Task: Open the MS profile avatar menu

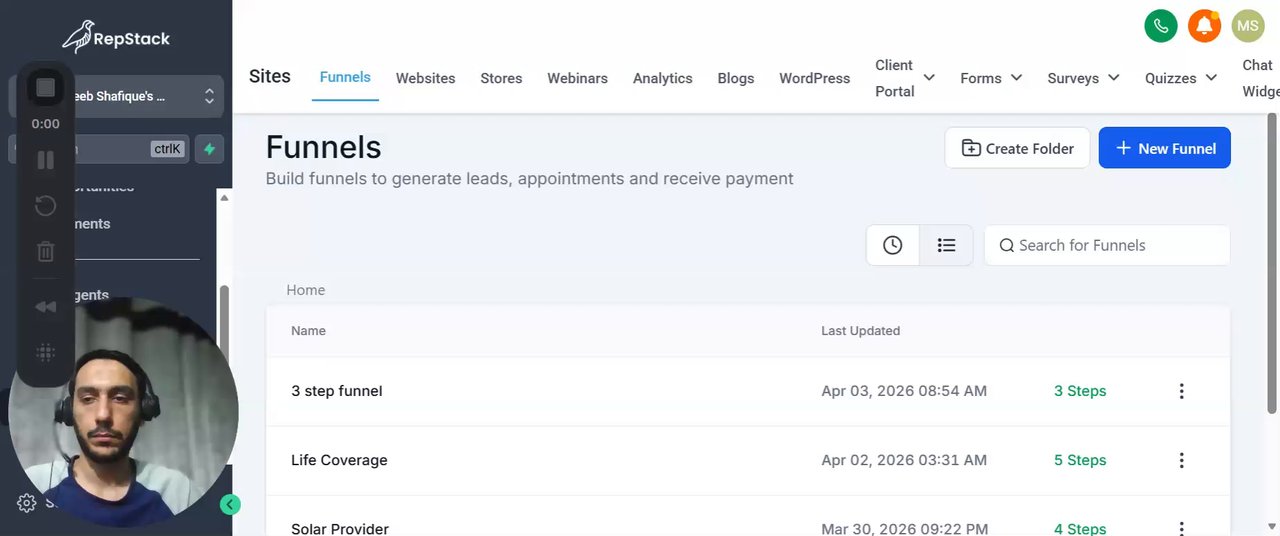Action: [x=1248, y=26]
